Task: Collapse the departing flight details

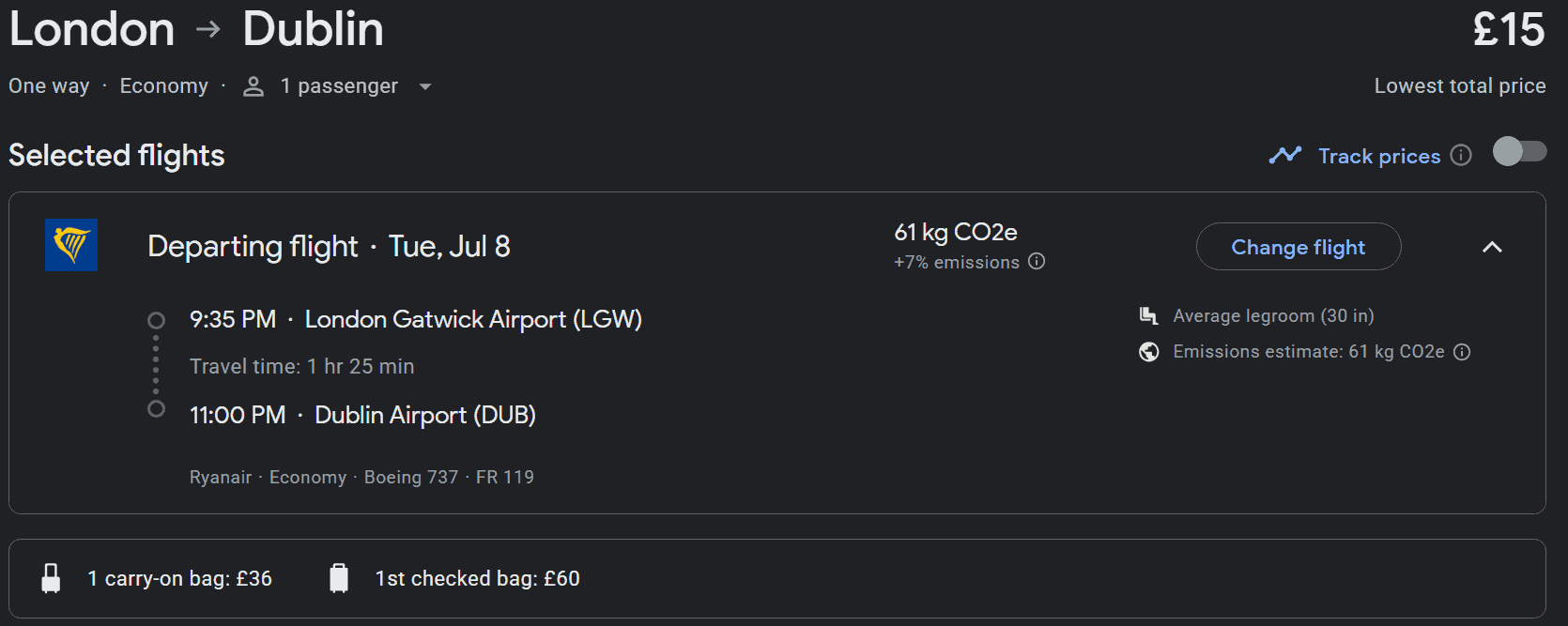Action: pyautogui.click(x=1493, y=247)
